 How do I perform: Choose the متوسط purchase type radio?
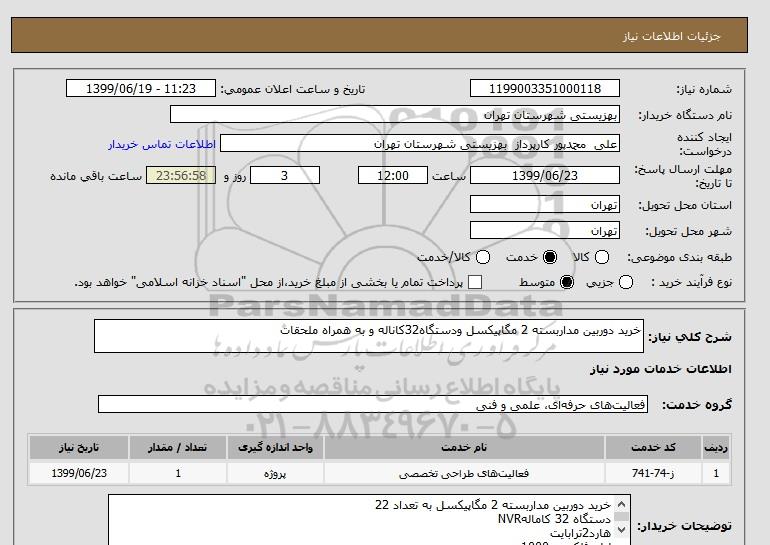tap(567, 282)
